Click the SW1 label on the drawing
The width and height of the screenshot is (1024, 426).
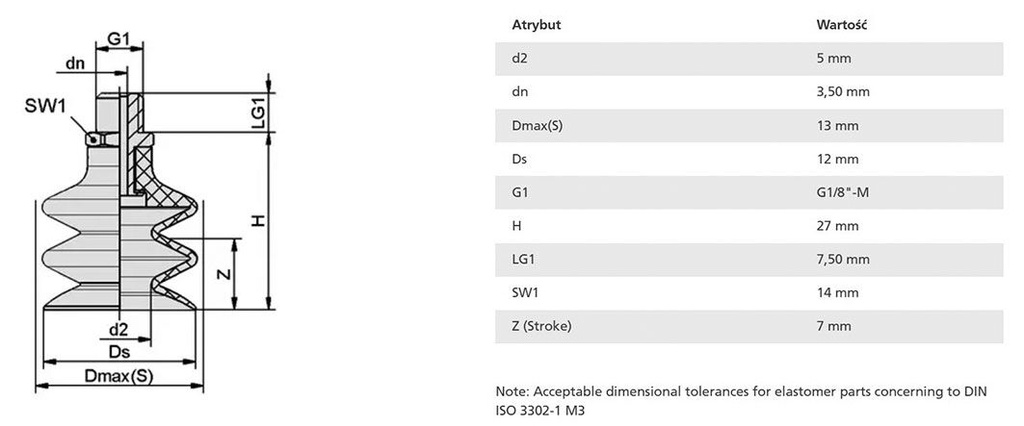click(43, 108)
